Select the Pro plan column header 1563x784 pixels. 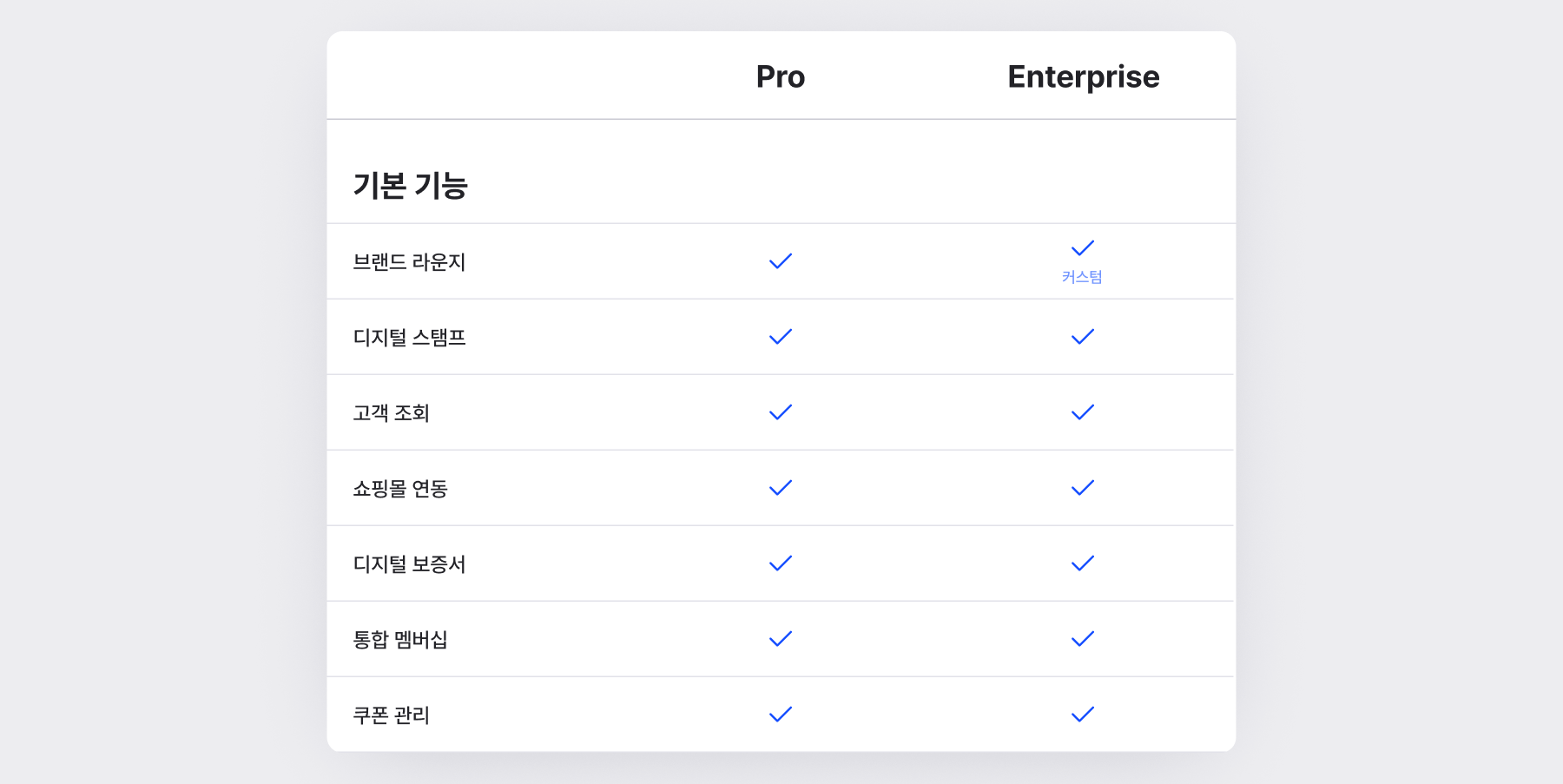point(781,76)
